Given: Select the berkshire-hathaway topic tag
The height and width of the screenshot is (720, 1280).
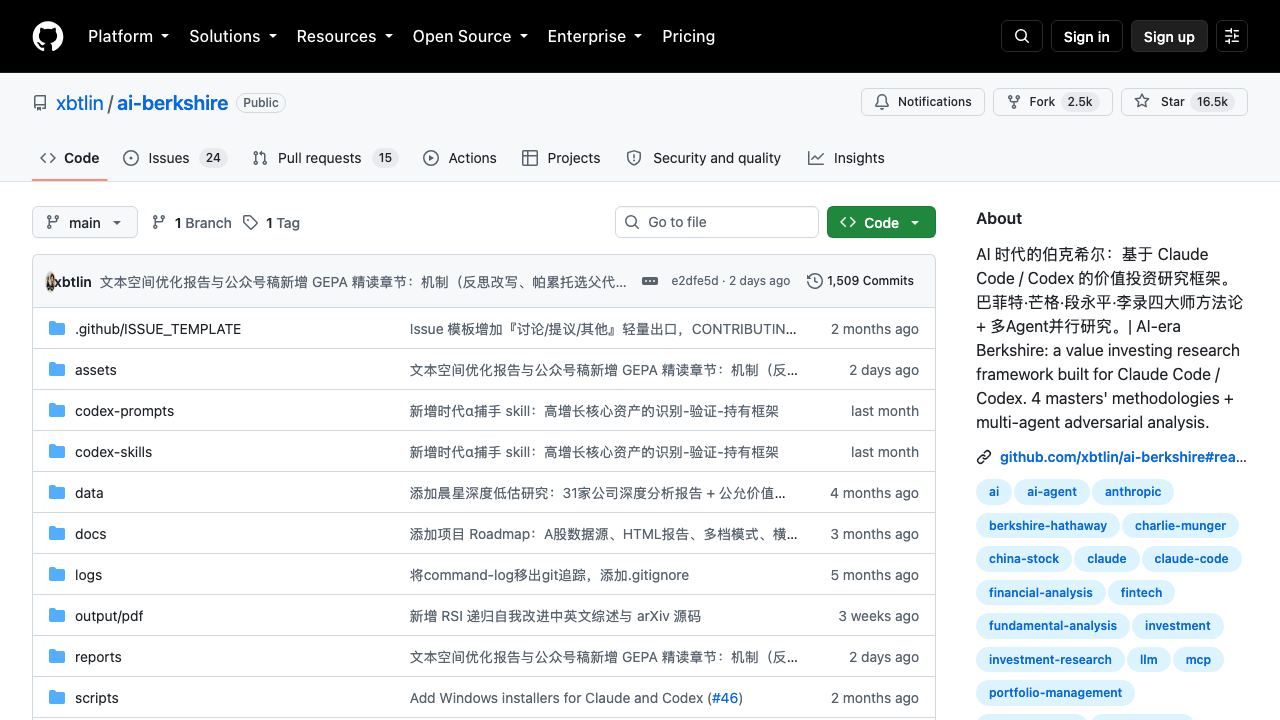Looking at the screenshot, I should click(1047, 525).
